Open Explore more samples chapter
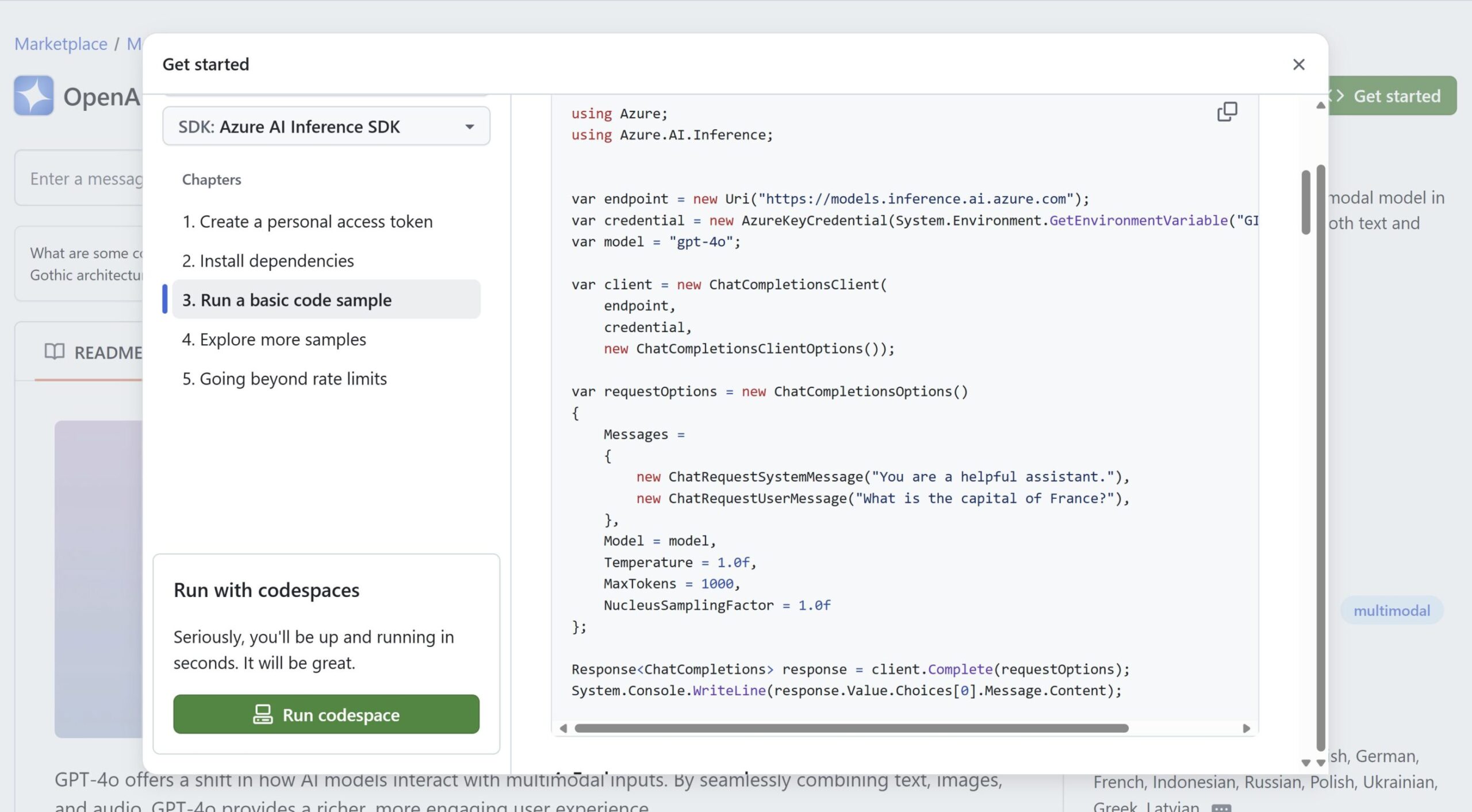Screen dimensions: 1472x812 pyautogui.click(x=274, y=340)
